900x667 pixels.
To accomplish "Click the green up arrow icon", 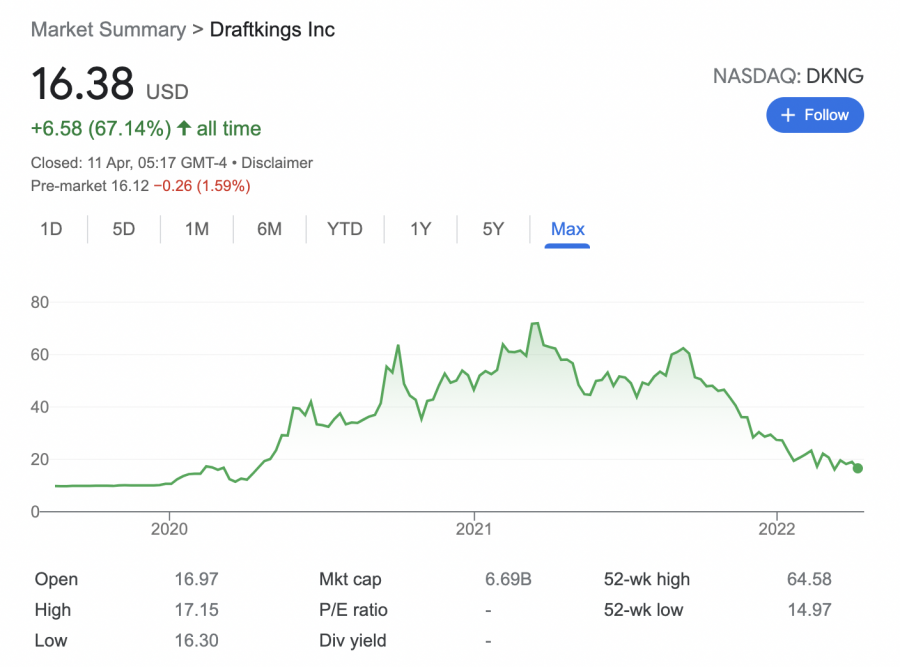I will [x=184, y=127].
